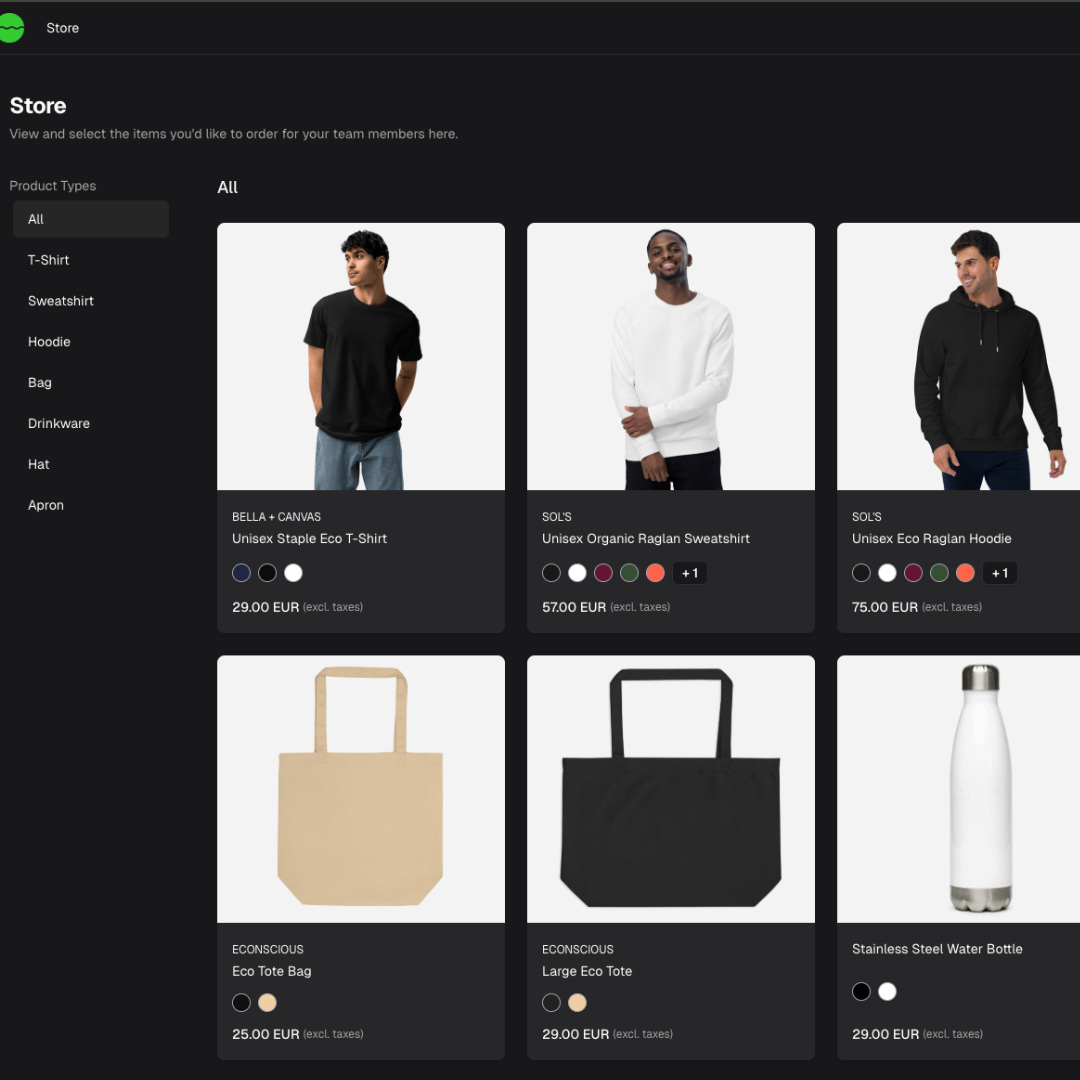This screenshot has height=1080, width=1080.
Task: Select "Store" in the top navigation bar
Action: click(62, 28)
